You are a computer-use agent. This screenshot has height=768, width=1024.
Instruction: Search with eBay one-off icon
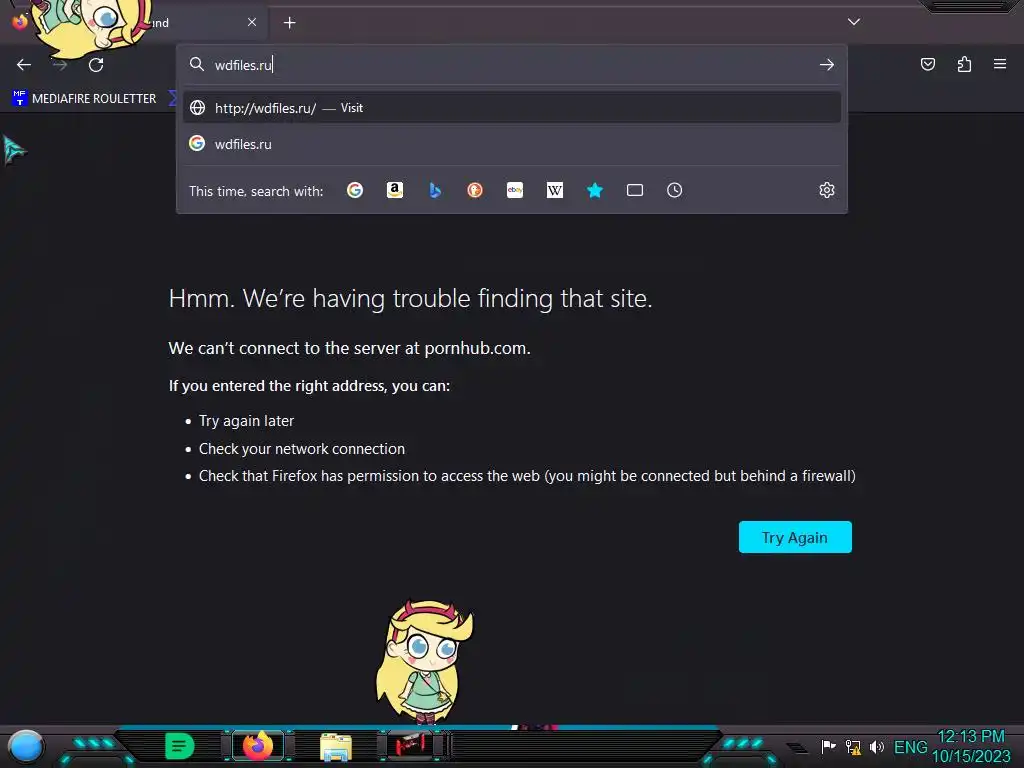[x=515, y=190]
